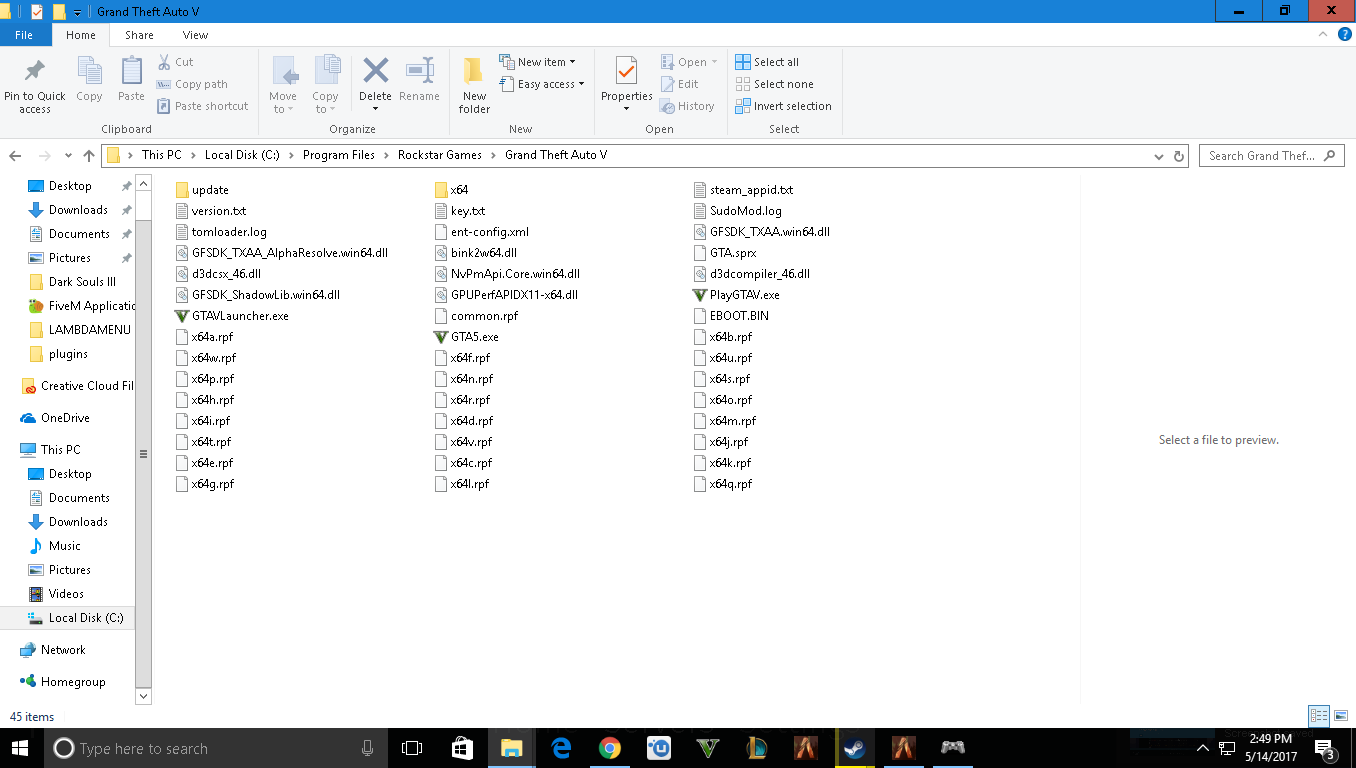Image resolution: width=1356 pixels, height=768 pixels.
Task: Open Chrome from the taskbar
Action: 609,748
